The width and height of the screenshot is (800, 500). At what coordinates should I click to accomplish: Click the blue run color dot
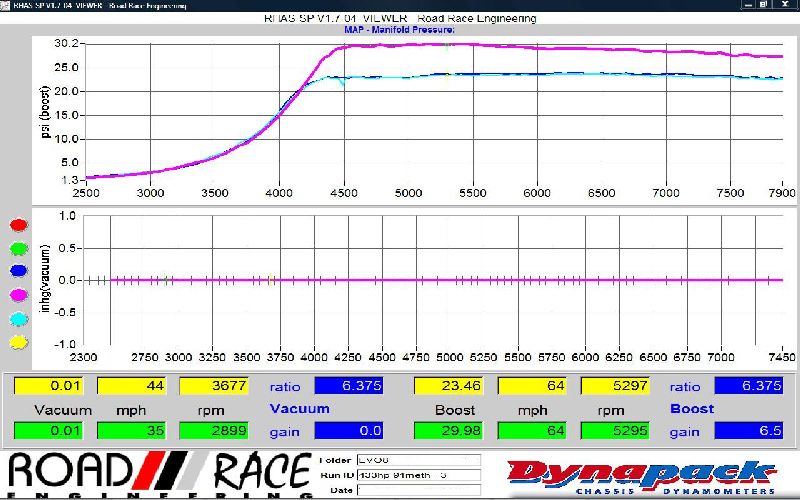point(15,270)
